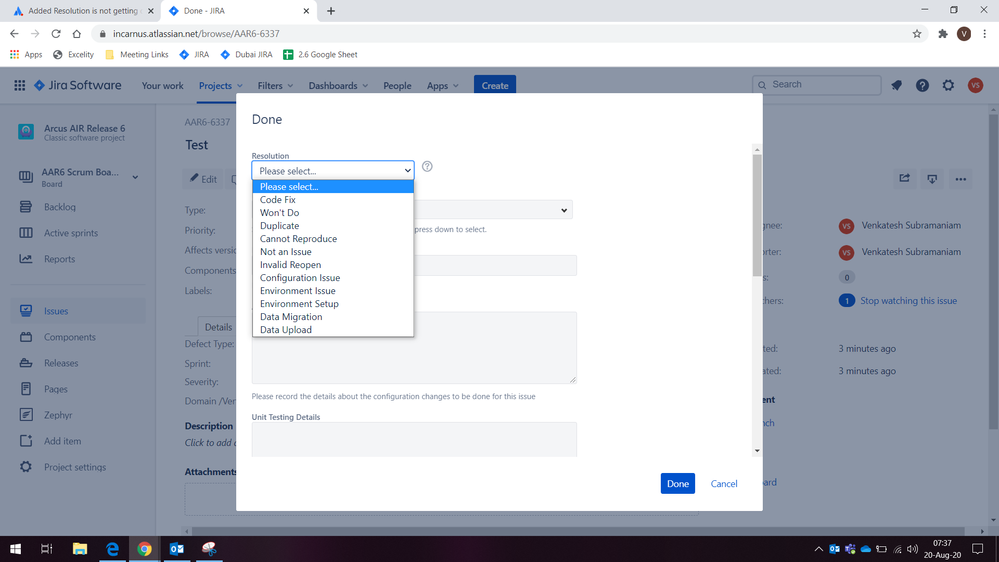
Task: Open the 2.6 Google Sheet bookmark
Action: [320, 55]
